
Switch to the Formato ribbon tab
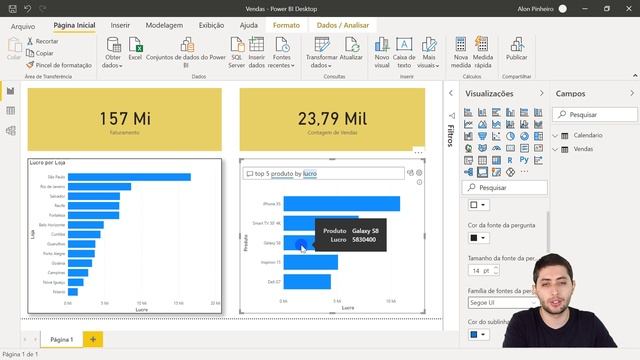point(286,25)
